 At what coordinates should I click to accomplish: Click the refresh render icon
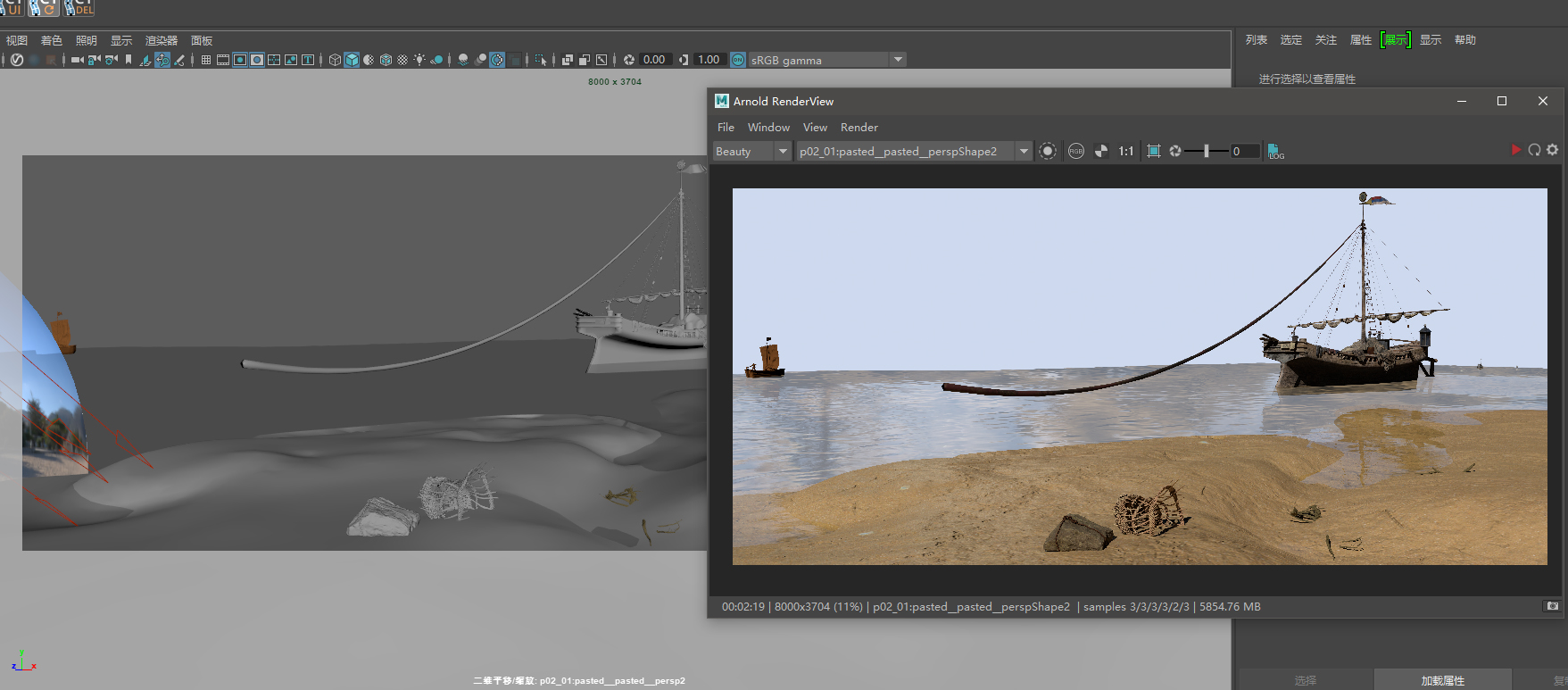(x=1534, y=150)
